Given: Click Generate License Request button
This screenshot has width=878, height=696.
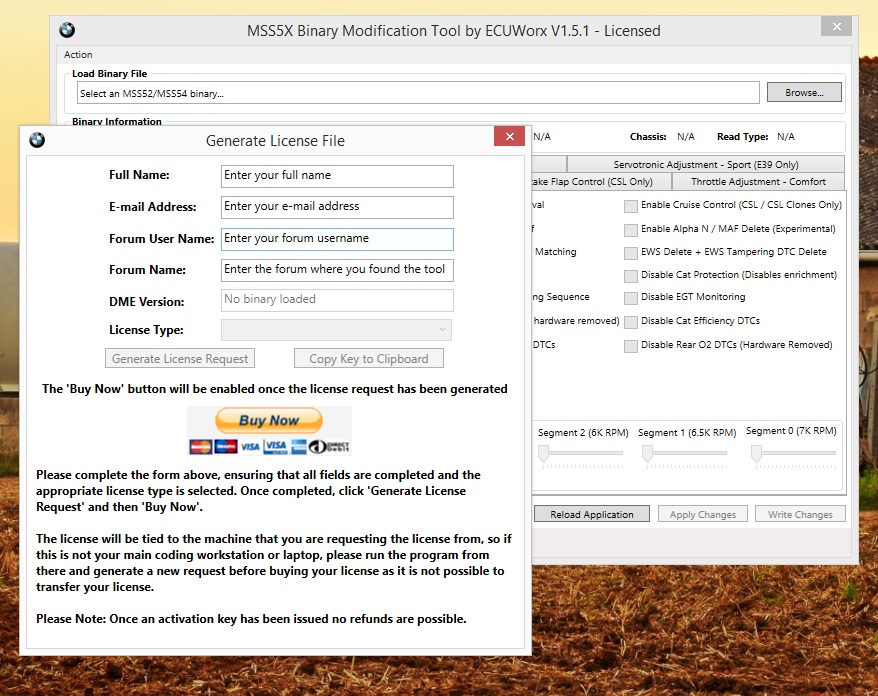Looking at the screenshot, I should tap(180, 358).
